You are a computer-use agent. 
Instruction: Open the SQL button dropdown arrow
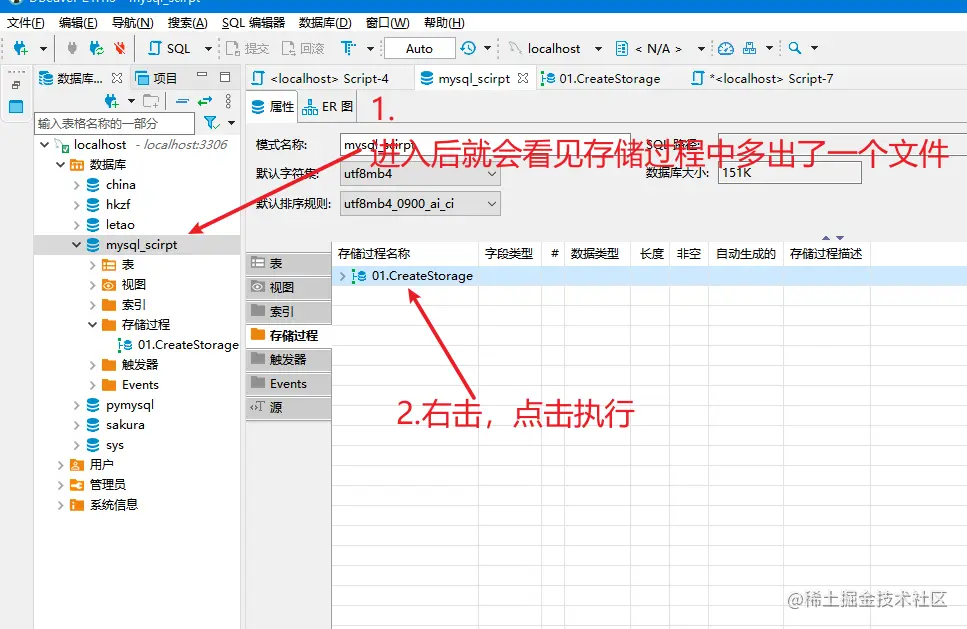click(x=208, y=49)
